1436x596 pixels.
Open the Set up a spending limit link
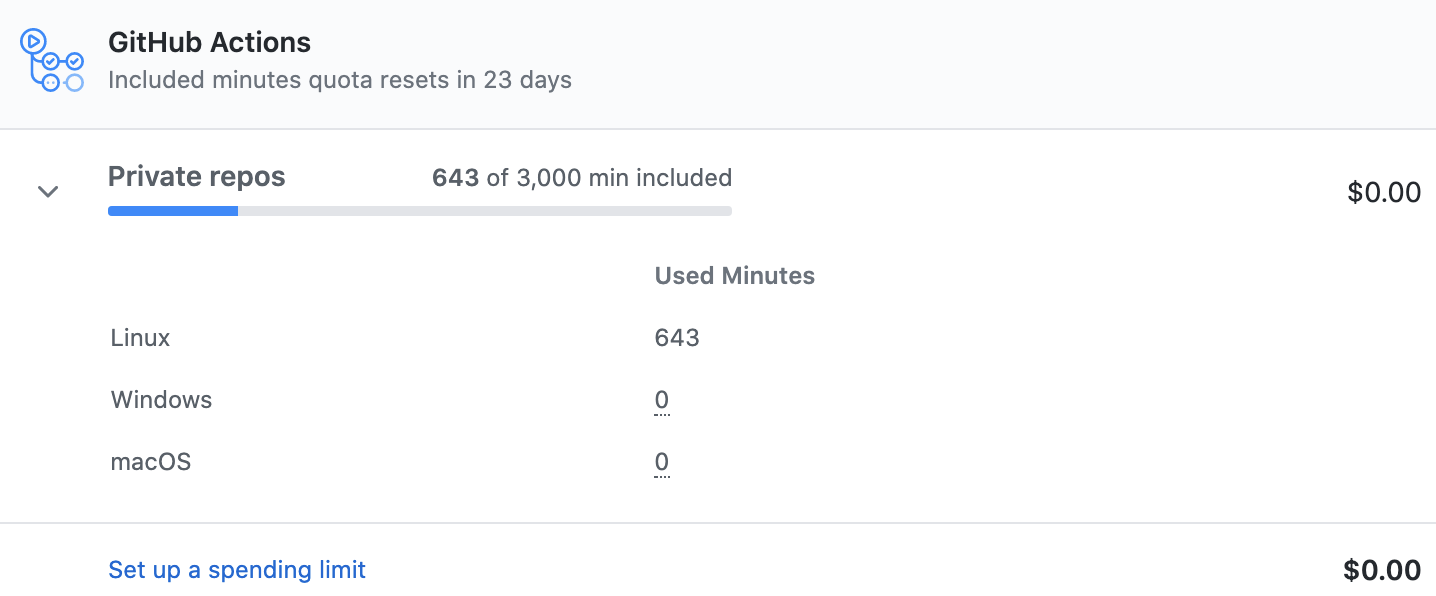[237, 570]
